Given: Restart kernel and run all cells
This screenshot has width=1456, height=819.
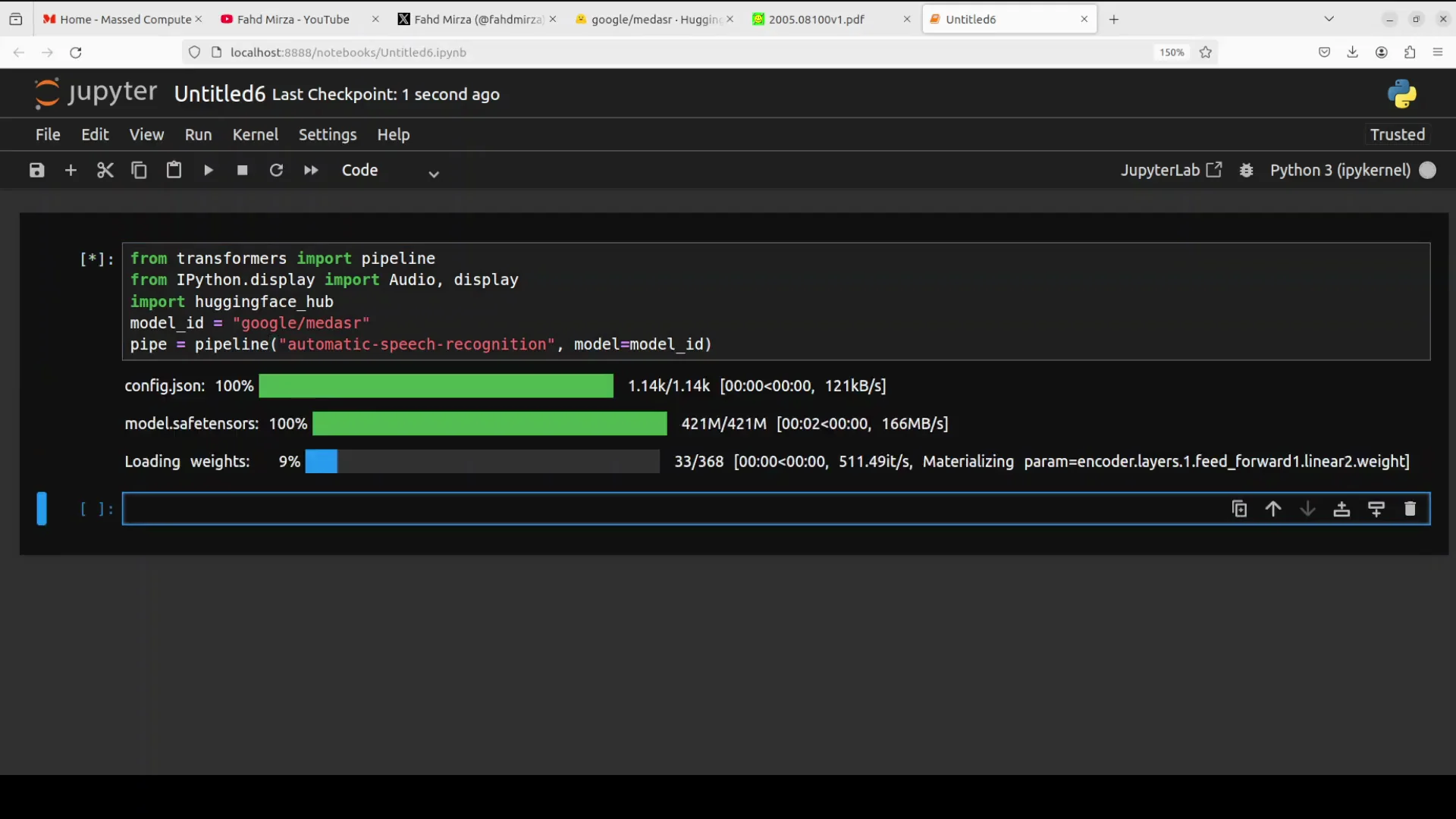Looking at the screenshot, I should point(311,170).
